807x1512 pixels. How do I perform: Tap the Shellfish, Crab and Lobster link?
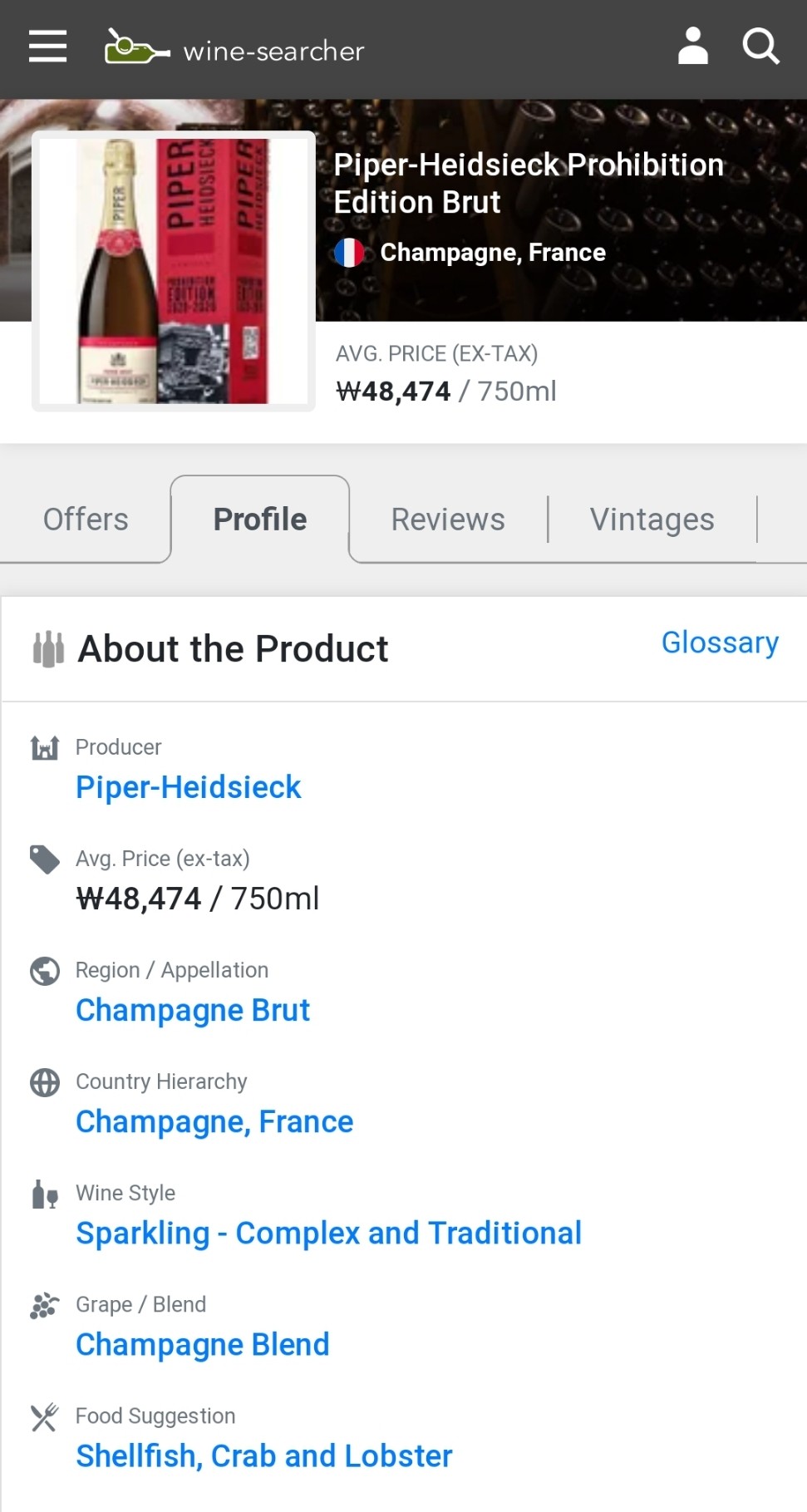(x=264, y=1455)
